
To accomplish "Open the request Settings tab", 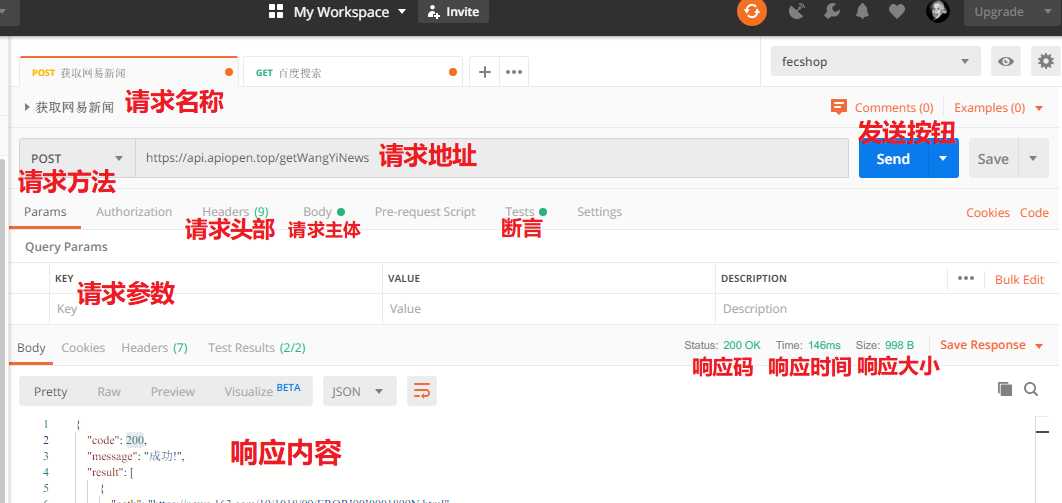I will pos(599,212).
